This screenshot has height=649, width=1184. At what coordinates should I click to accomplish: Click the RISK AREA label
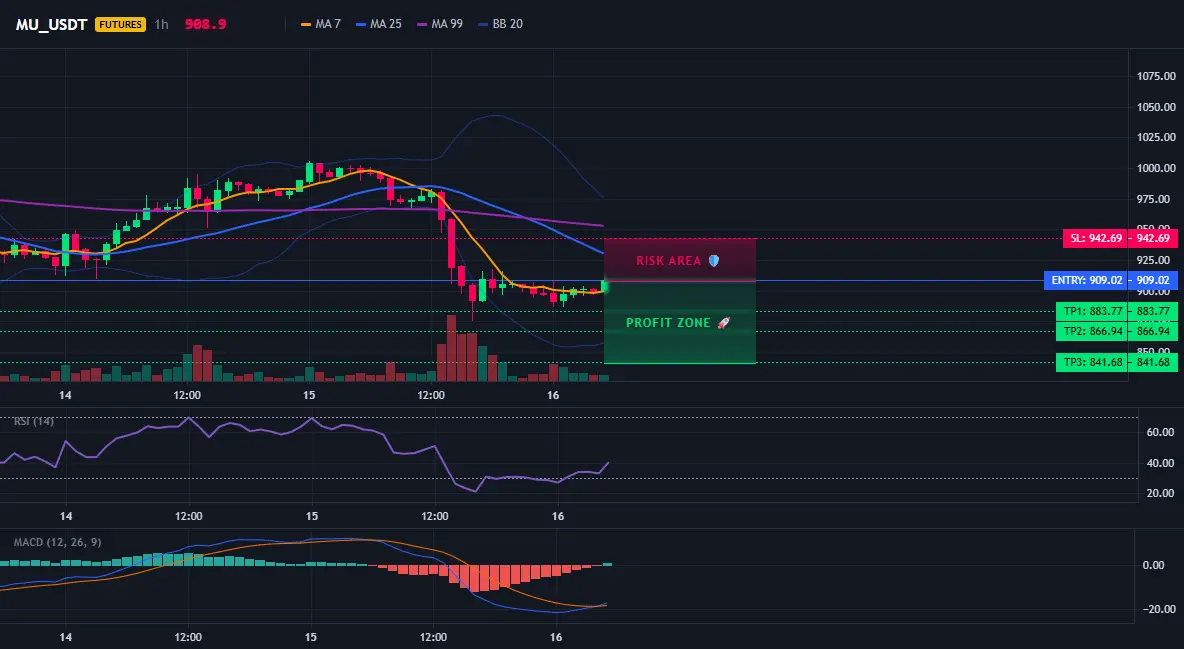click(668, 261)
